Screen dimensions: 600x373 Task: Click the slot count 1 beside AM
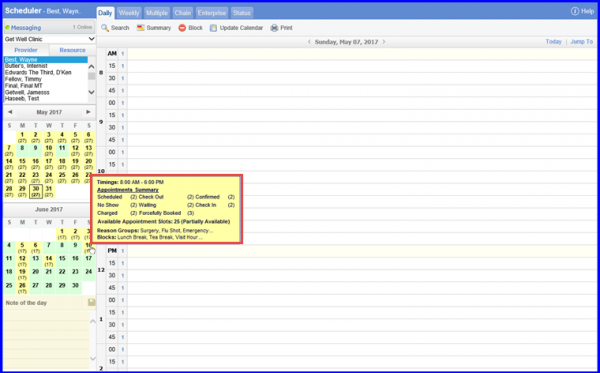[x=123, y=54]
